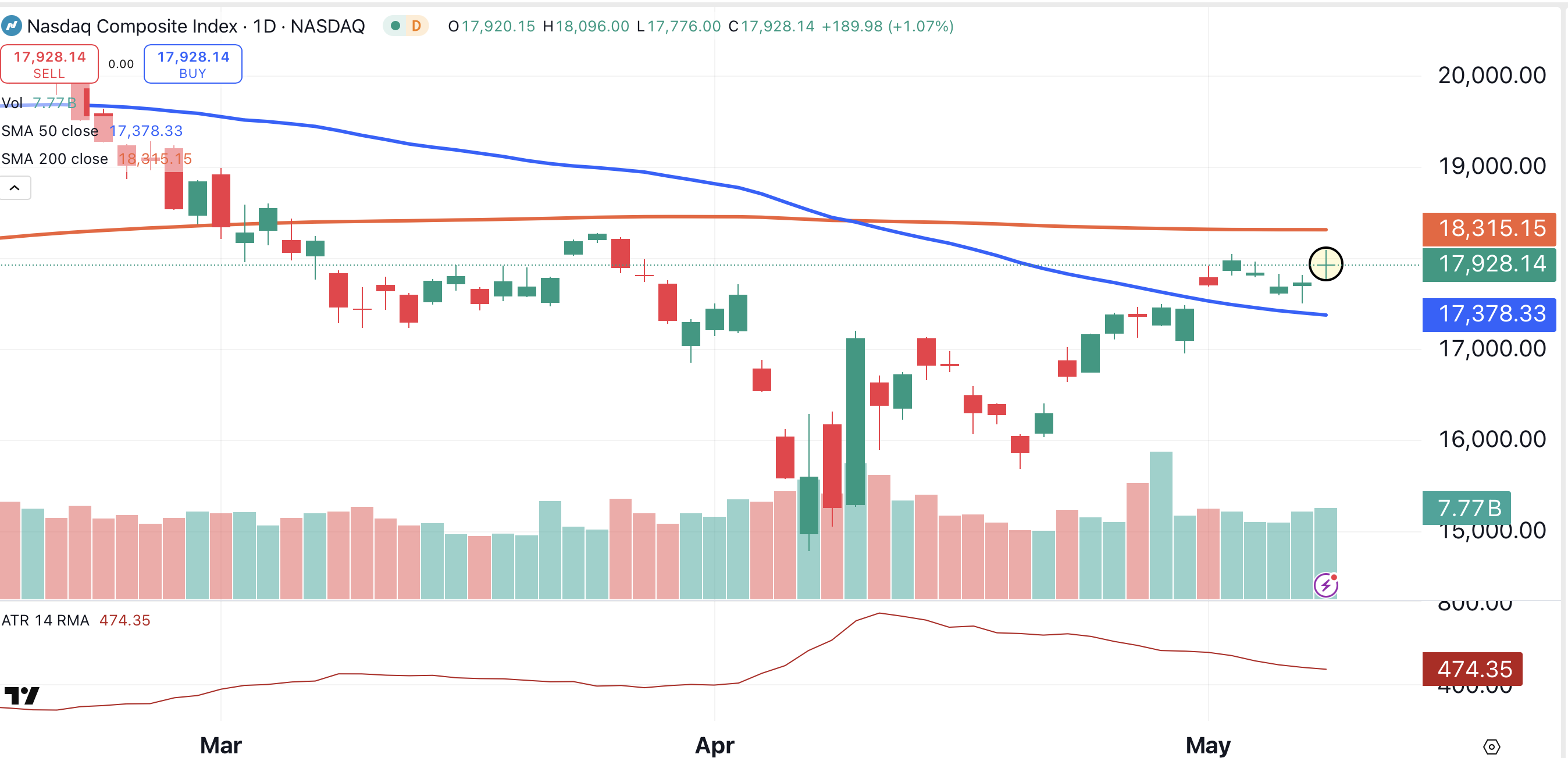Click the Nasdaq Composite logo icon
The height and width of the screenshot is (758, 1568).
[x=11, y=26]
